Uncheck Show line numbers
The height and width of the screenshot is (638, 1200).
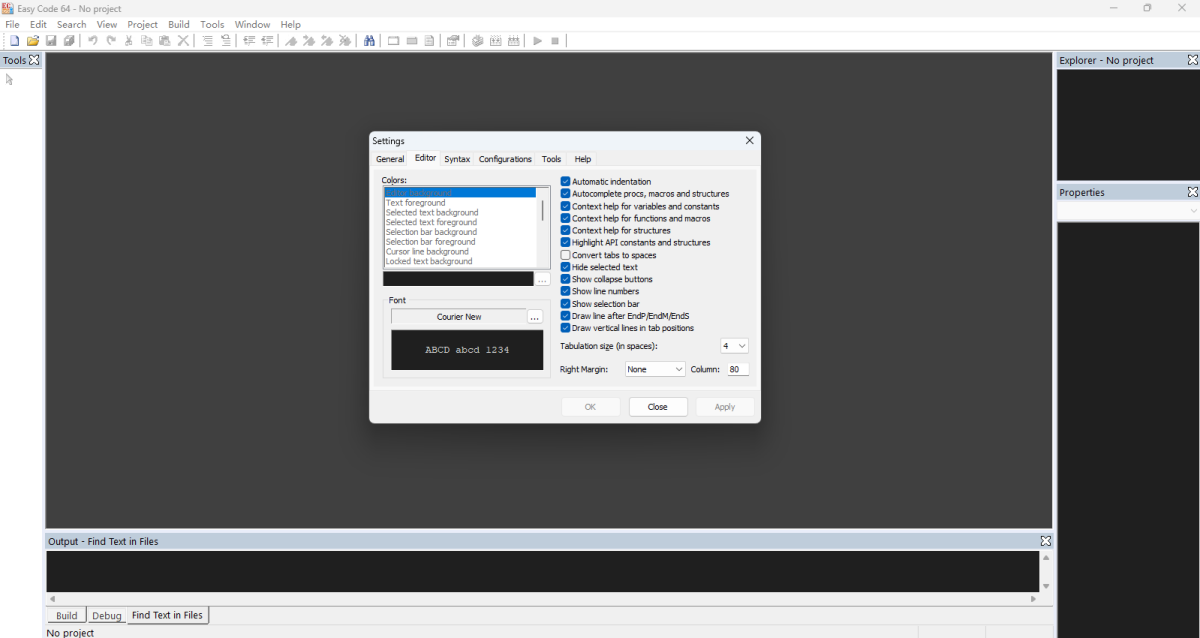[565, 291]
